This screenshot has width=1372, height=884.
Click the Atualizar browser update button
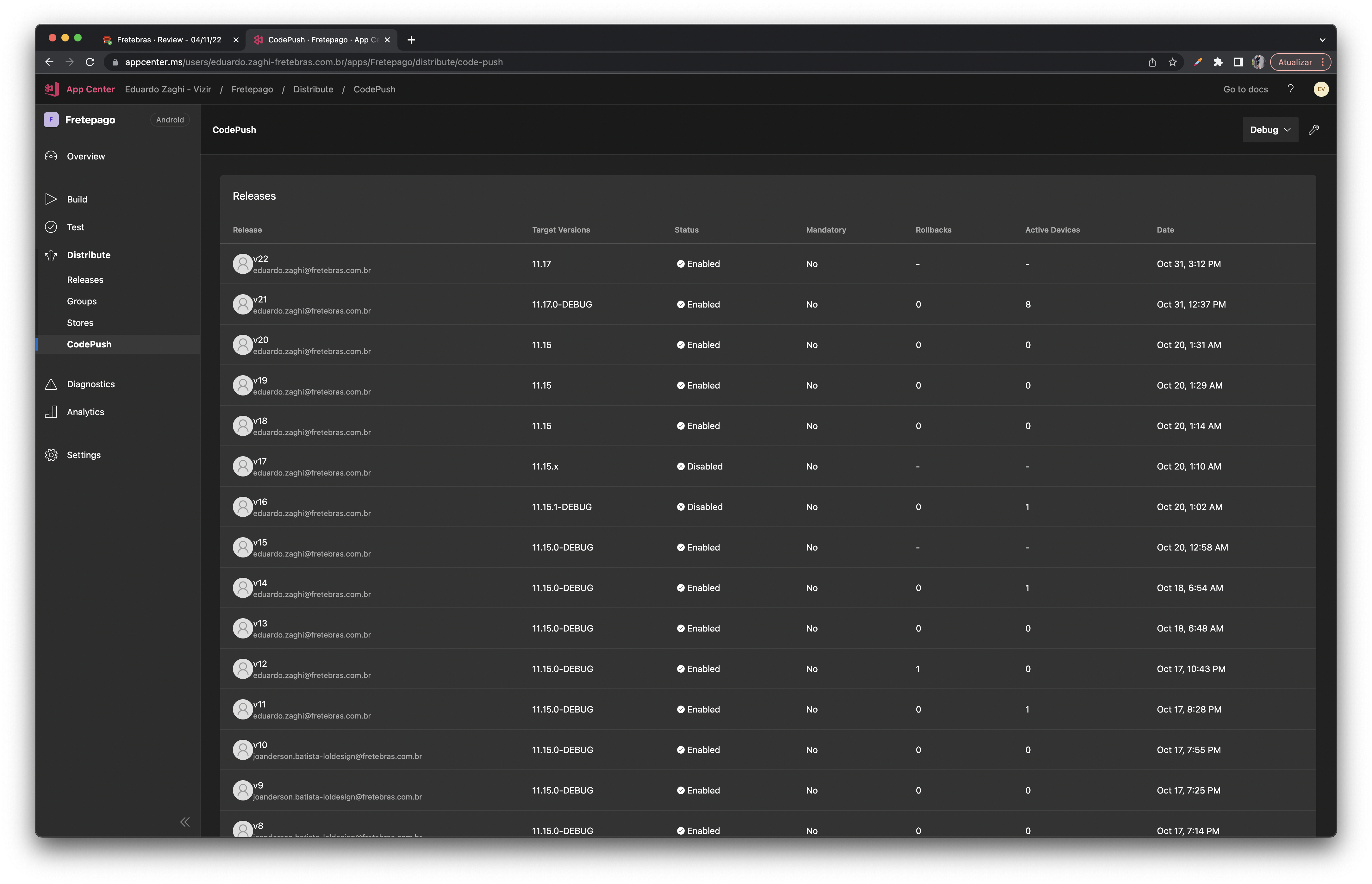[x=1294, y=62]
